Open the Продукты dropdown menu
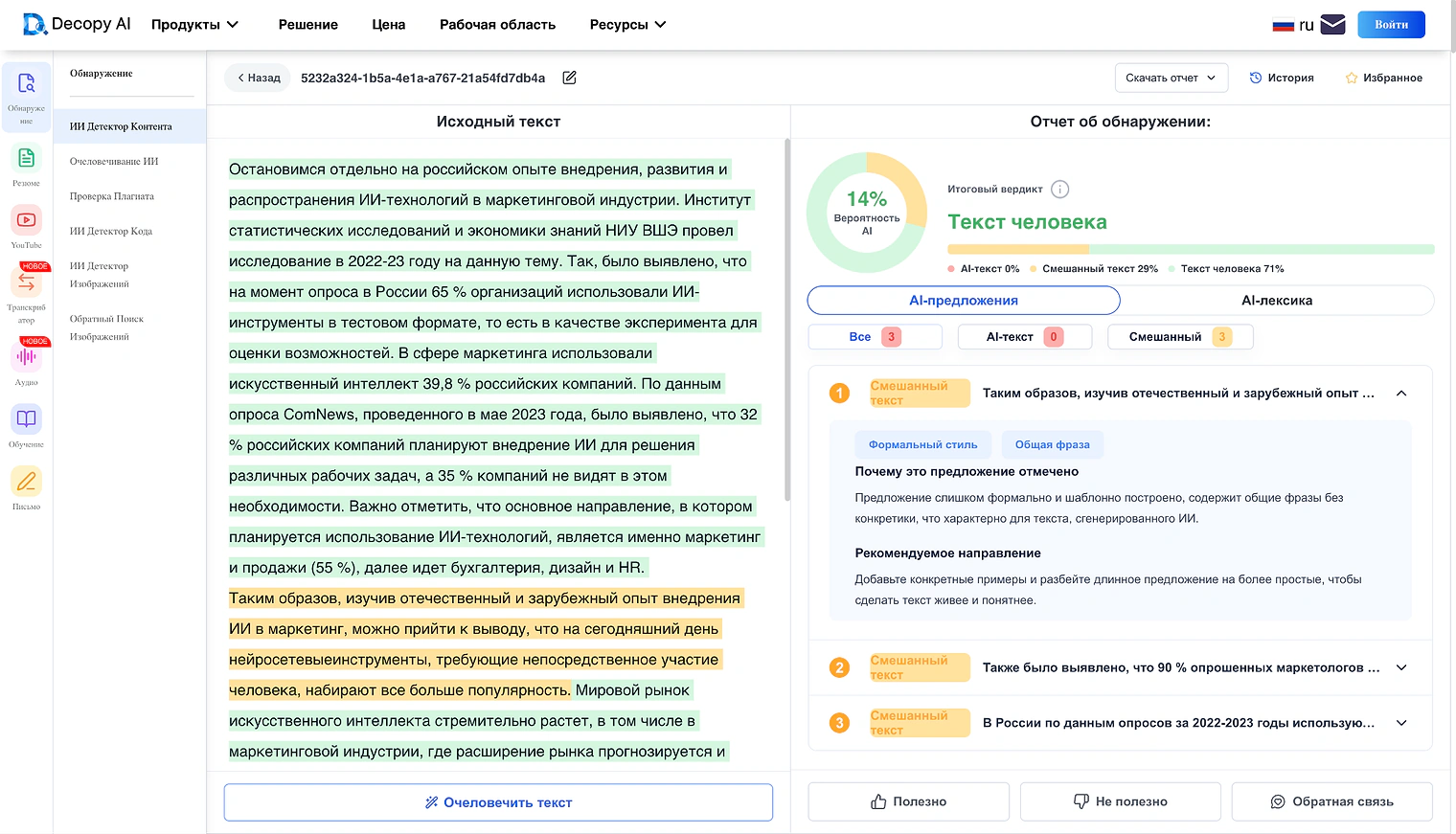This screenshot has width=1456, height=834. tap(194, 24)
